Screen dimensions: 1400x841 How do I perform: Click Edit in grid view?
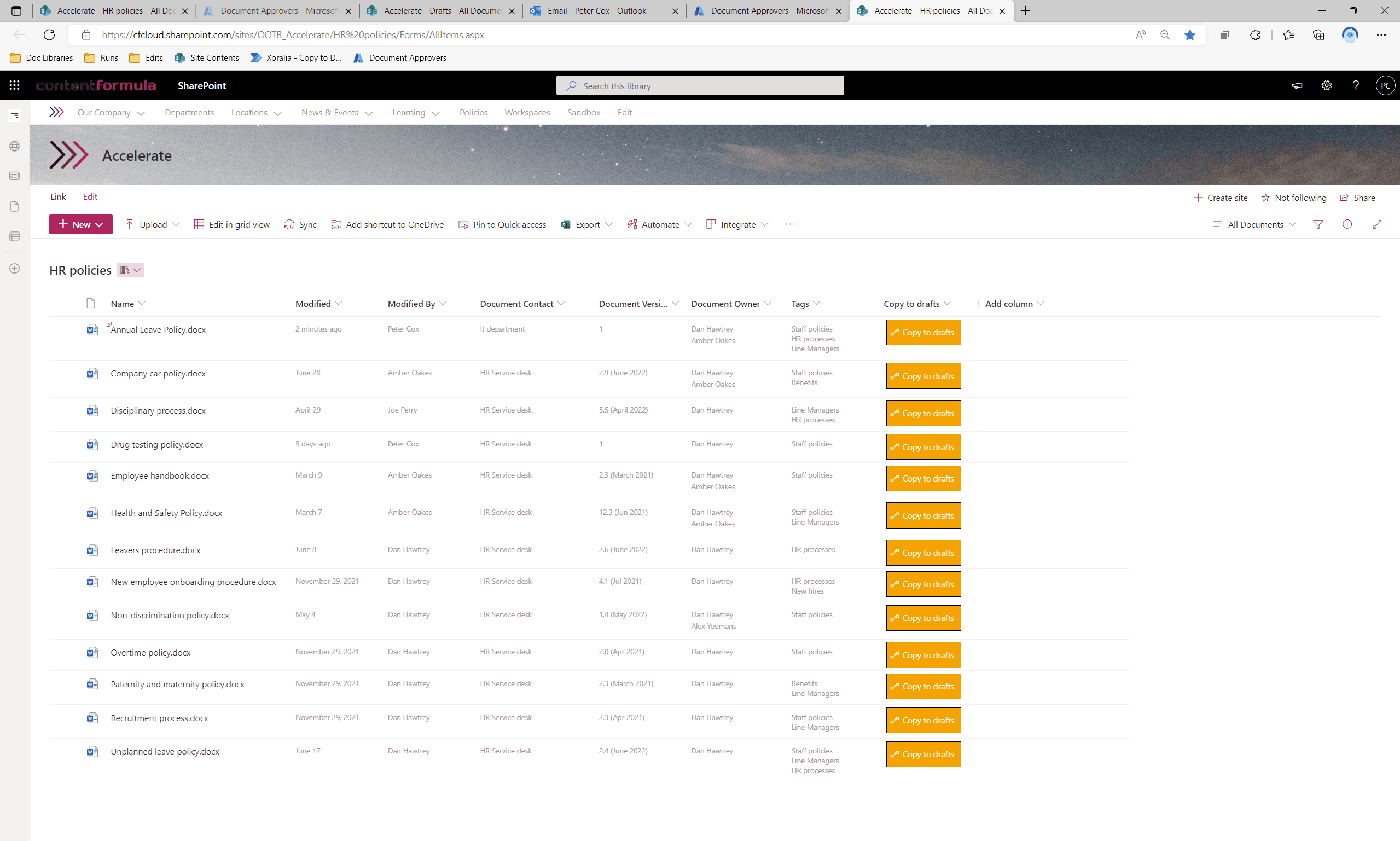(x=232, y=224)
